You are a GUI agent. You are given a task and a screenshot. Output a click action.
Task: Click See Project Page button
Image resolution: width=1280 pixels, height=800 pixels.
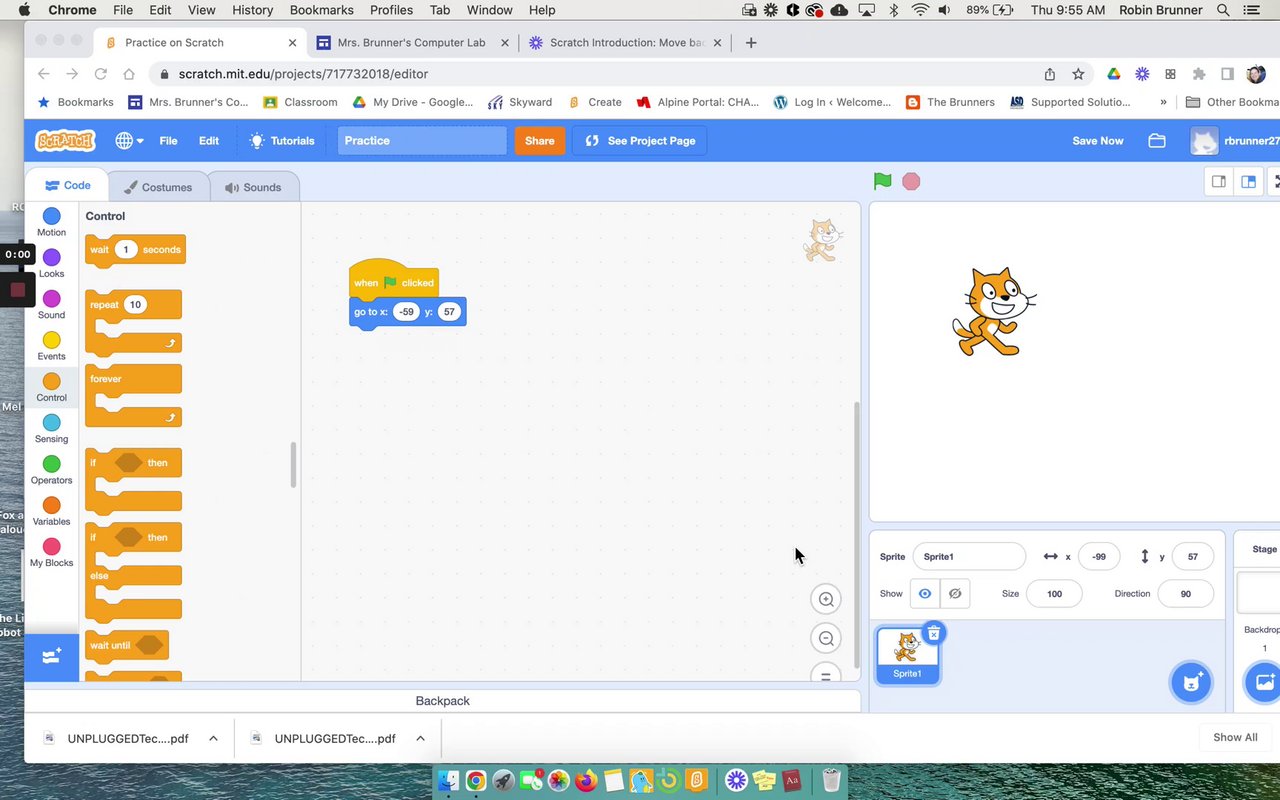[640, 141]
